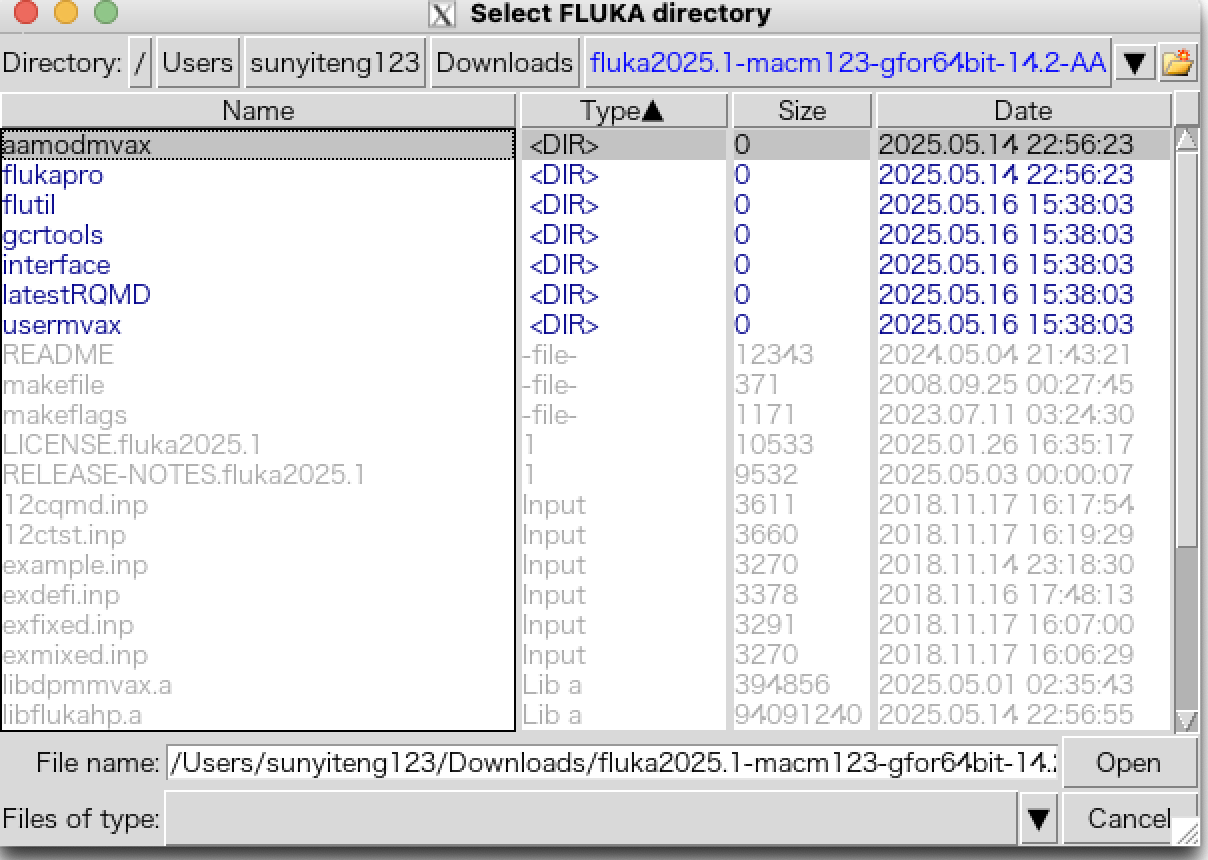This screenshot has height=860, width=1208.
Task: Click the scrollbar up arrow
Action: coord(1186,140)
